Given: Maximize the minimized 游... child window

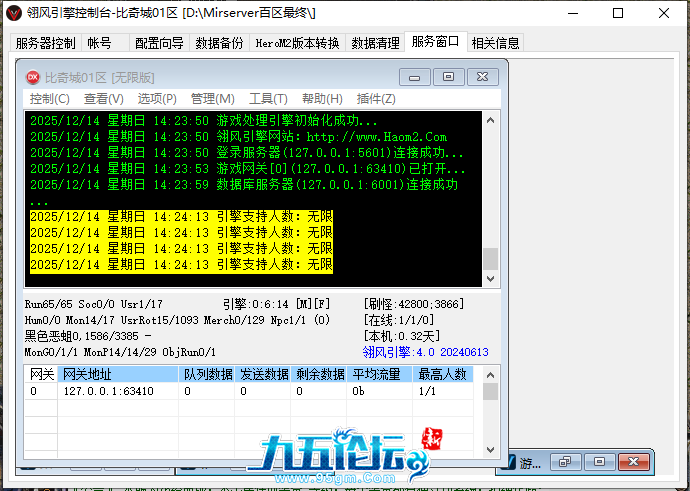Looking at the screenshot, I should (x=599, y=462).
